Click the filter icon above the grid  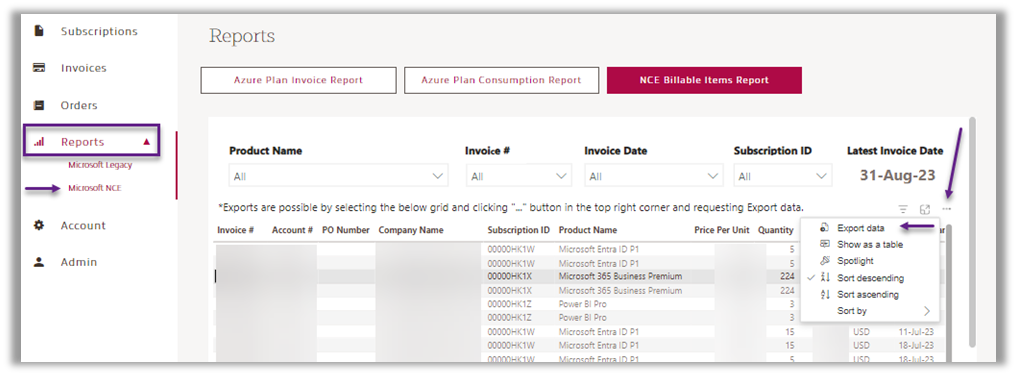click(x=903, y=209)
